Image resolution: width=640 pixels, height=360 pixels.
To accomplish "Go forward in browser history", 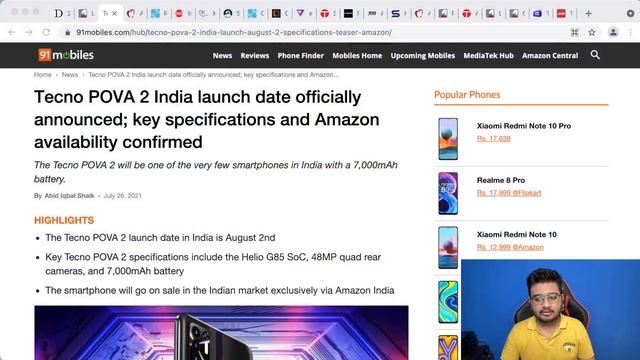I will [x=29, y=32].
